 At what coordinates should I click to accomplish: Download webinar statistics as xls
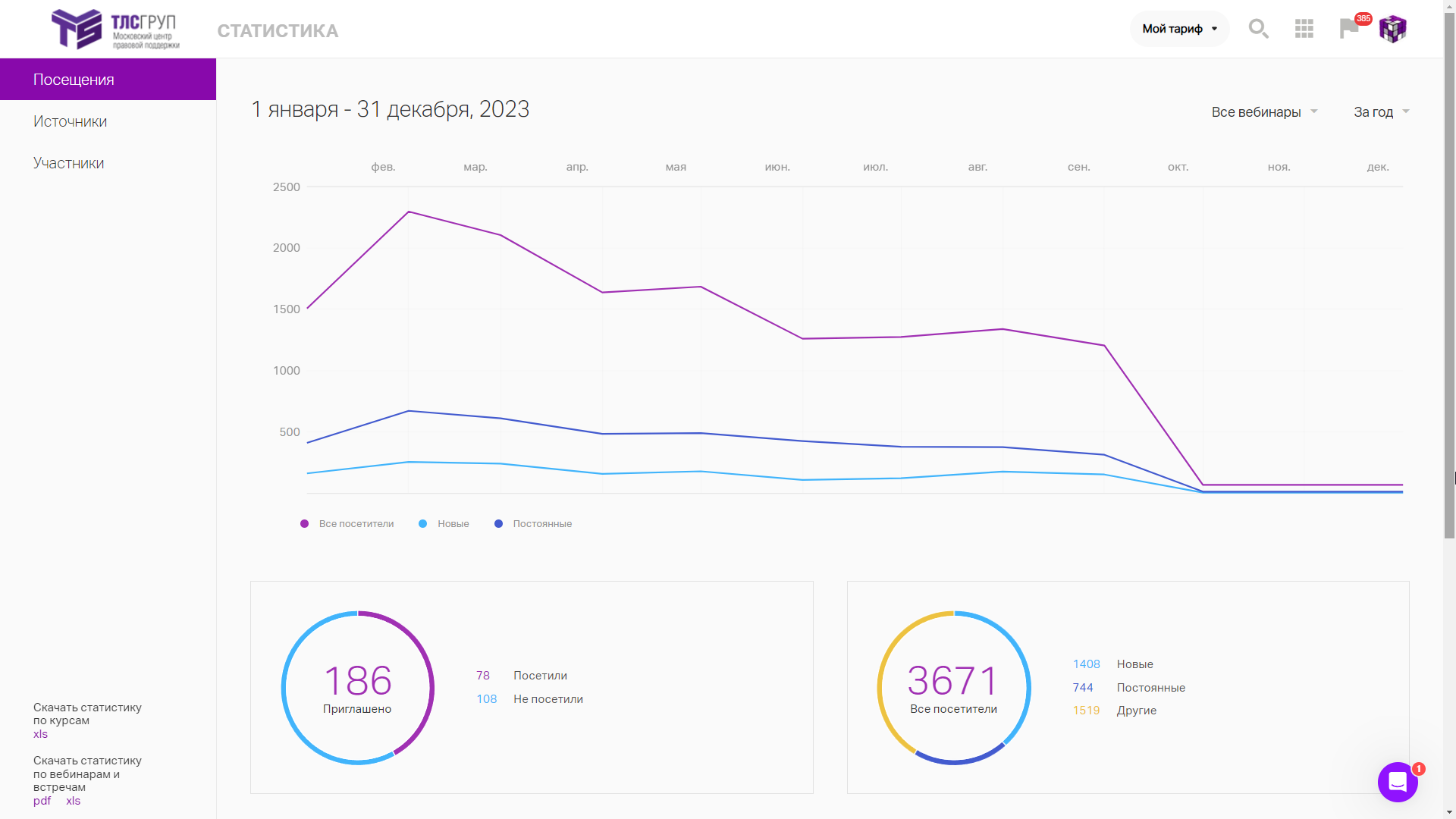pos(73,801)
